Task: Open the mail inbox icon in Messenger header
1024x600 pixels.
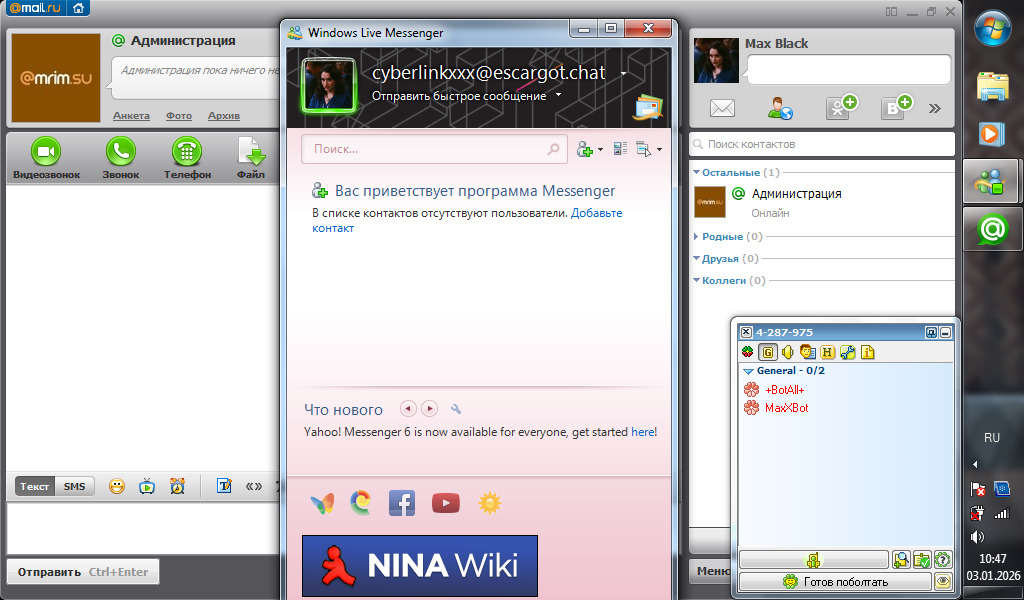Action: point(648,108)
